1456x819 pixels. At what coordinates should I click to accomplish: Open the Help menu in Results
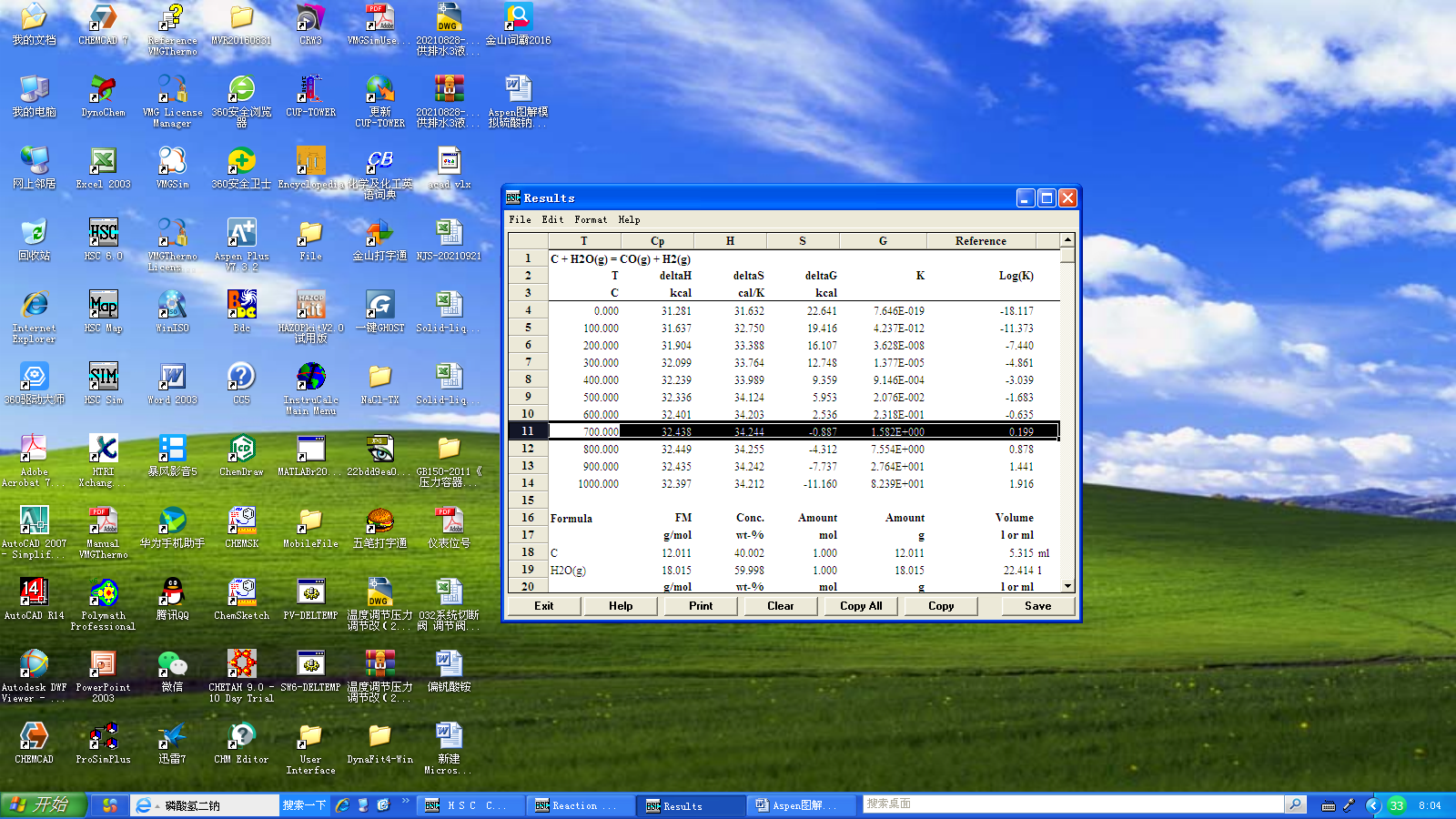(x=629, y=219)
